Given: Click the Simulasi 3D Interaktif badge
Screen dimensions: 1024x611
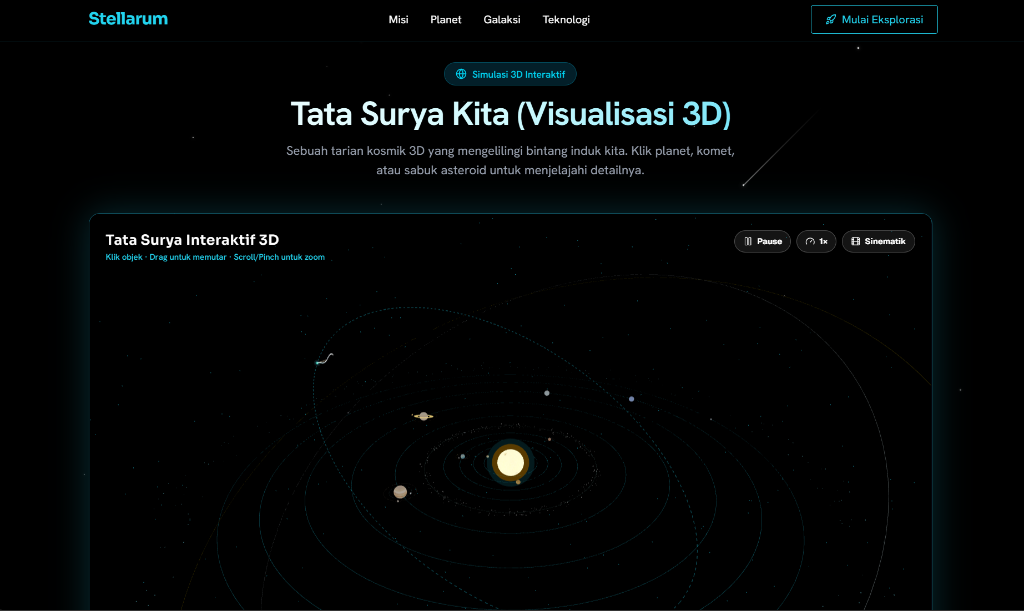Looking at the screenshot, I should click(x=510, y=74).
